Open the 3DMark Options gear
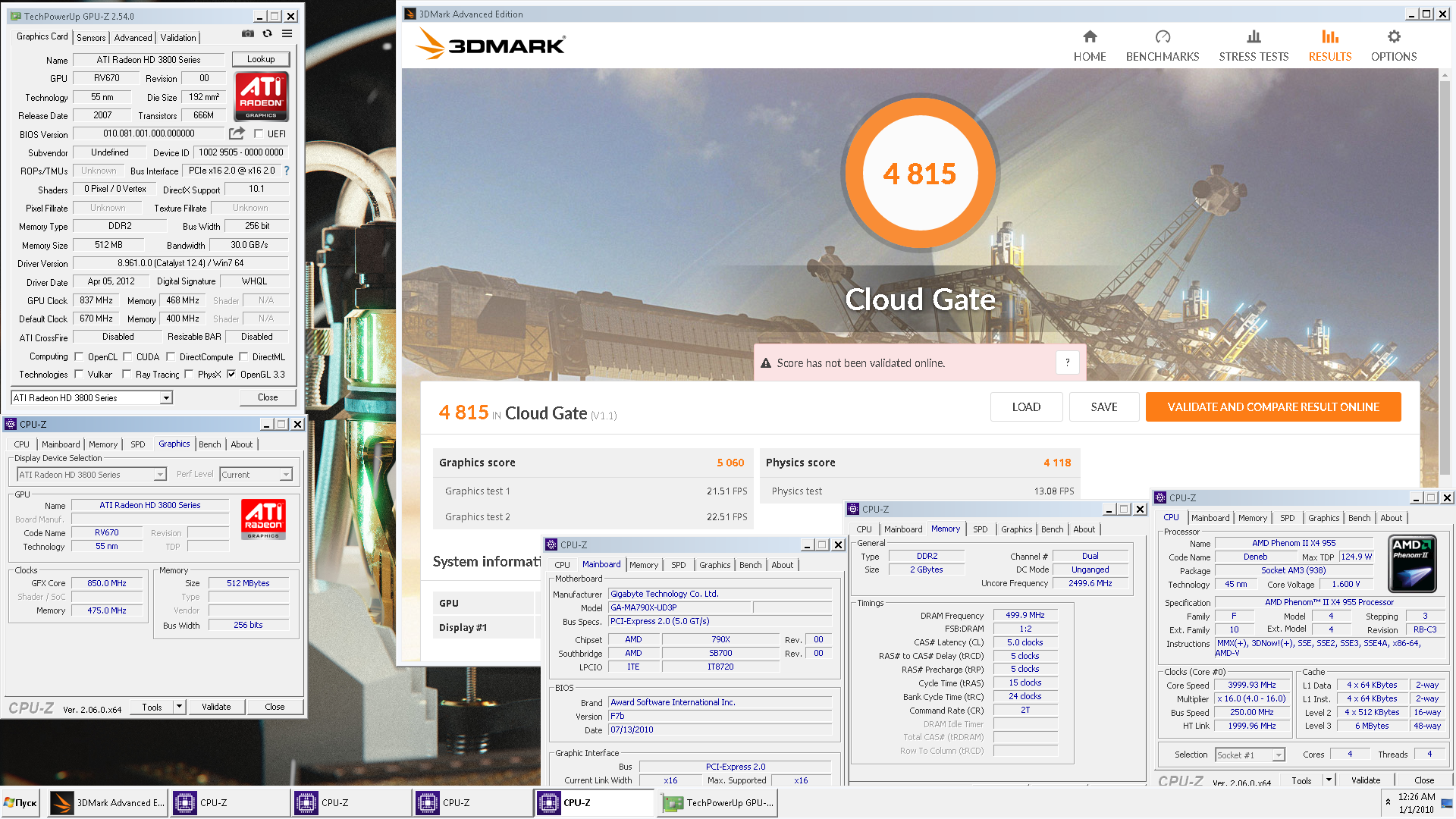Image resolution: width=1456 pixels, height=819 pixels. (x=1394, y=45)
